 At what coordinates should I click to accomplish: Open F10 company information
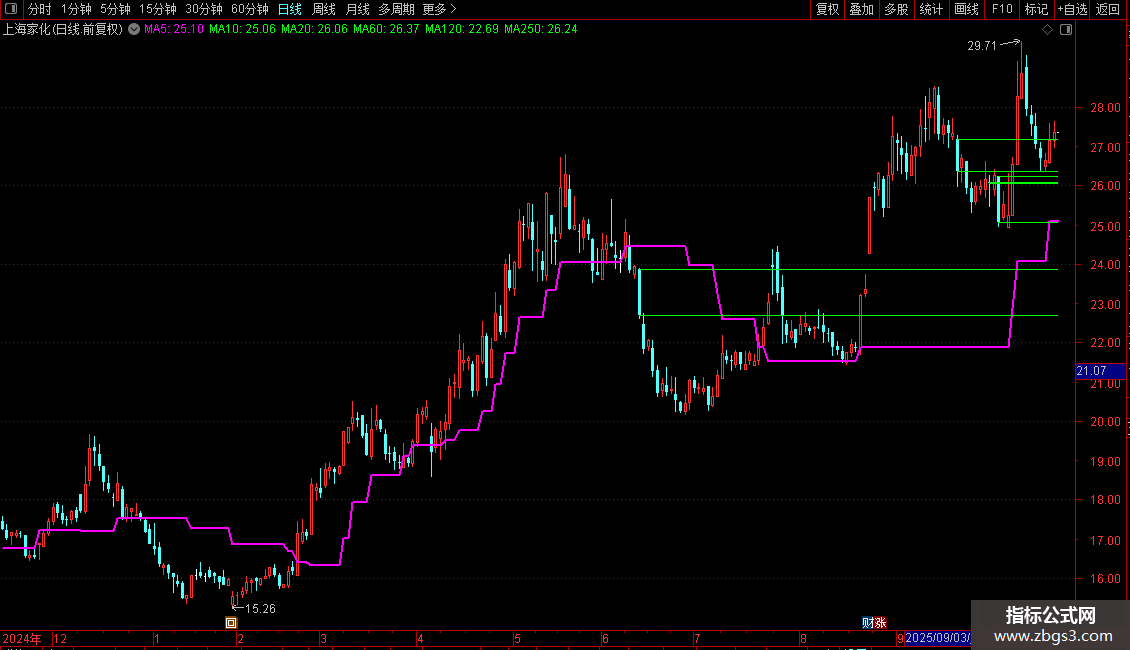tap(1002, 9)
